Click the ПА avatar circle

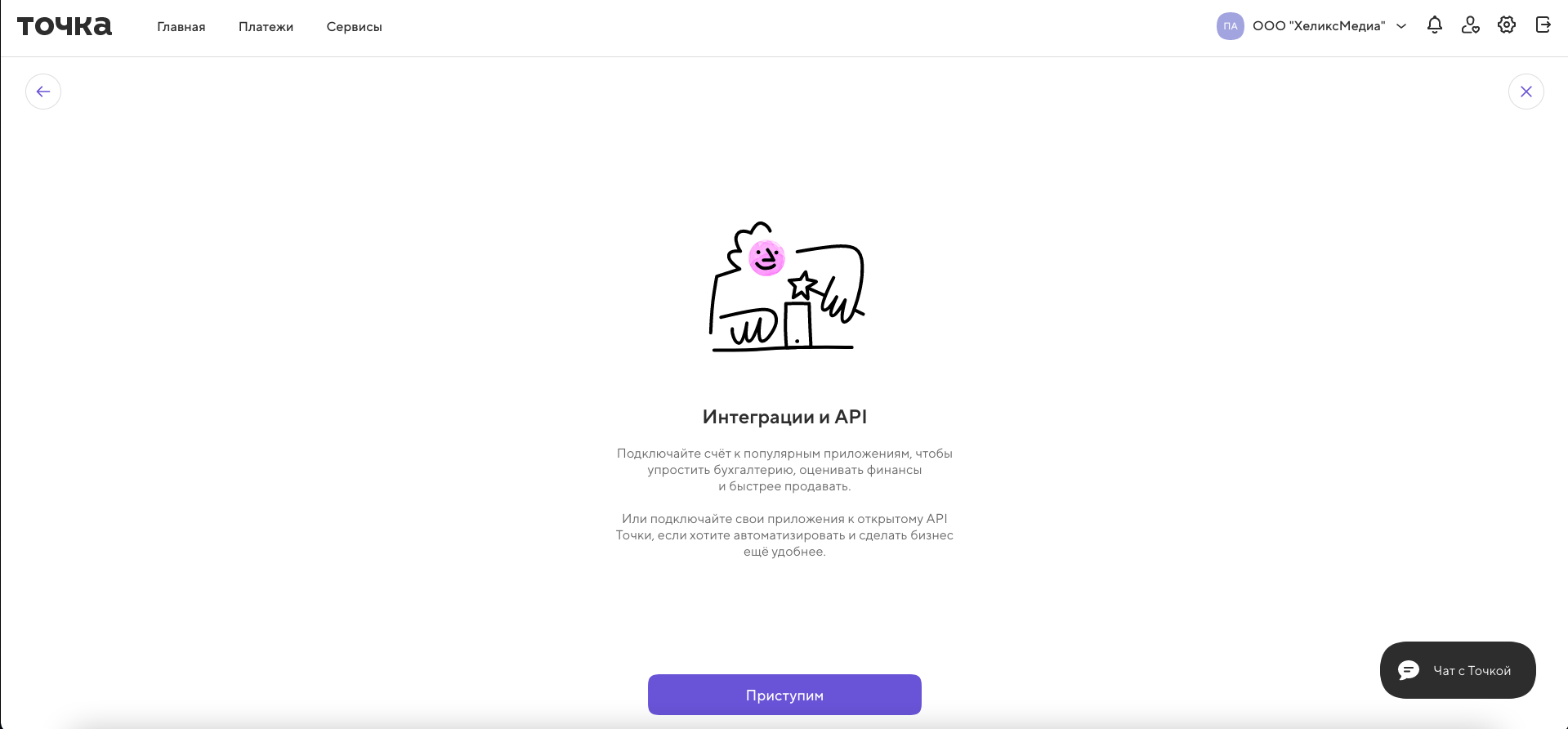[x=1230, y=26]
